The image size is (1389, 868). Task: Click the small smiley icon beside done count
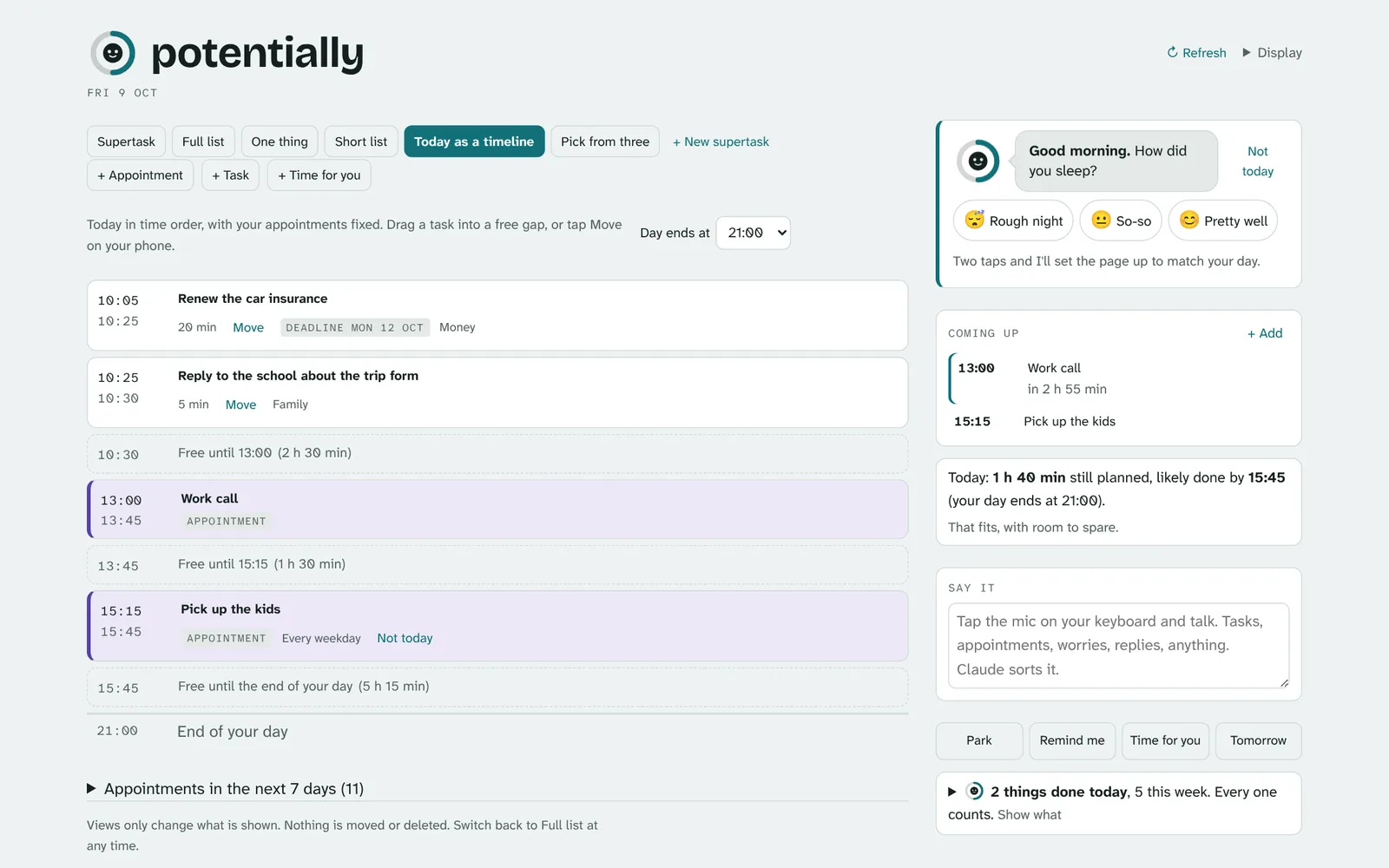(x=975, y=791)
